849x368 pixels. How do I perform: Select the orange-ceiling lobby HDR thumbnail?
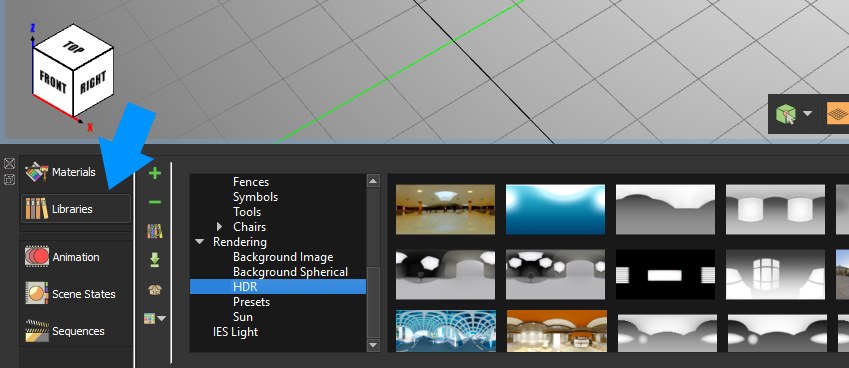pyautogui.click(x=557, y=331)
